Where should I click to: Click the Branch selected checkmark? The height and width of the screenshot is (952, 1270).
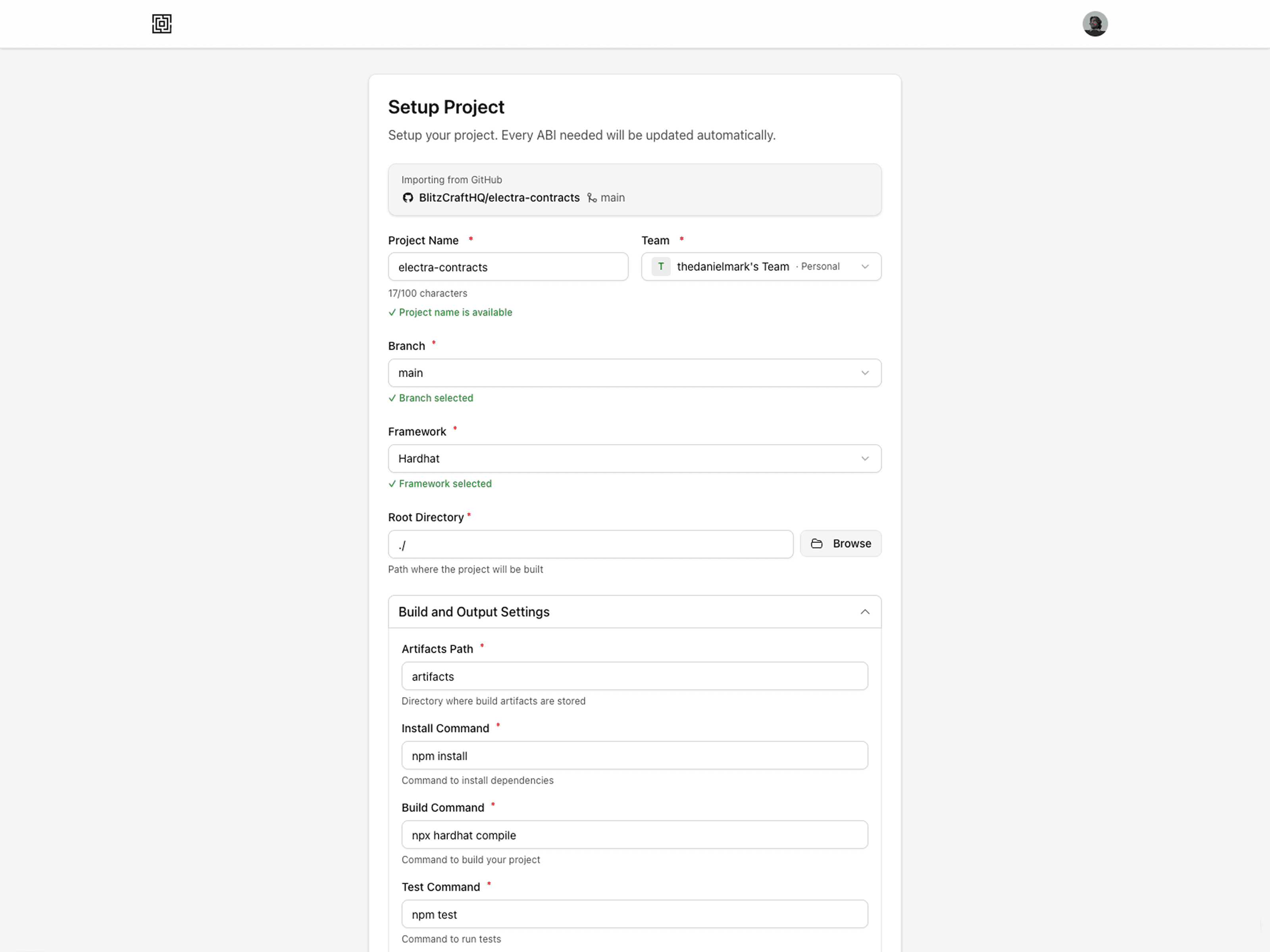pos(392,398)
